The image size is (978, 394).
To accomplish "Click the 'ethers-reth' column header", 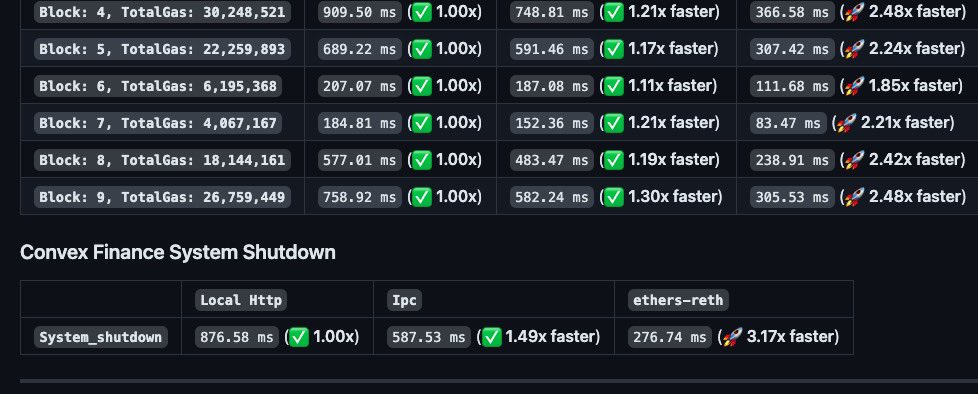I will point(678,300).
